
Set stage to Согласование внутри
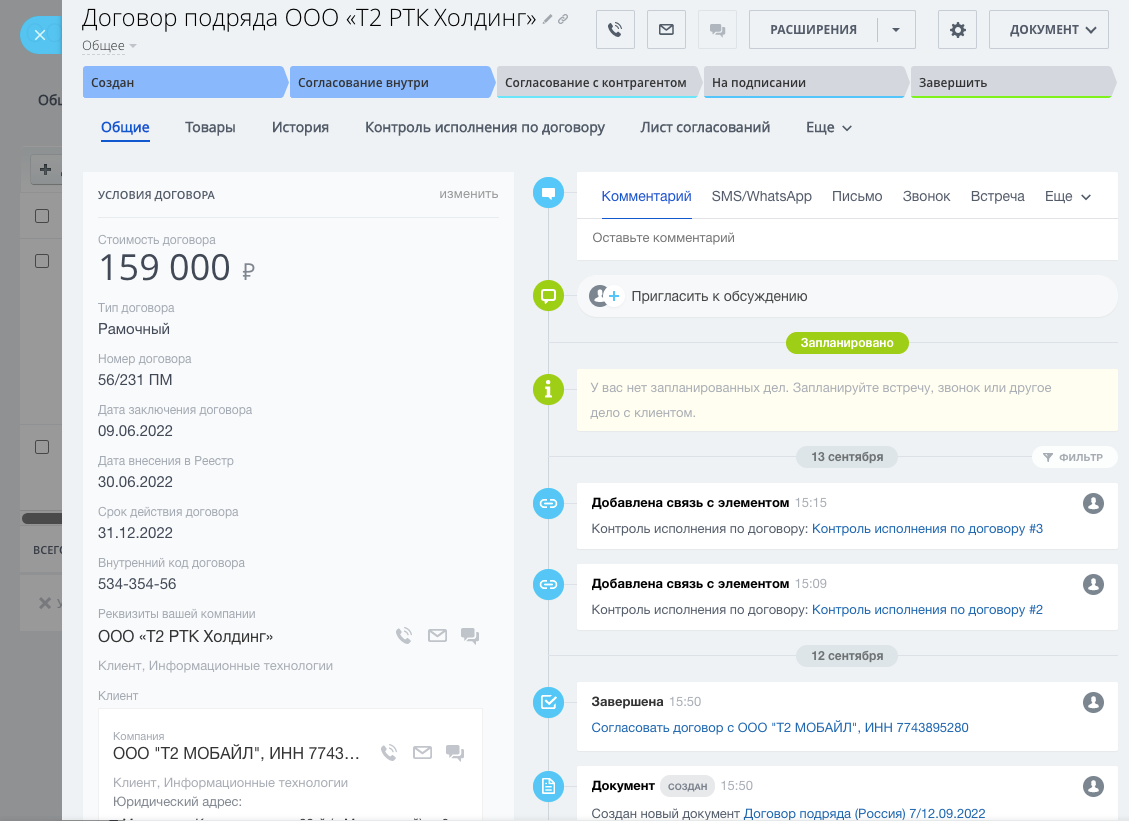pyautogui.click(x=391, y=82)
